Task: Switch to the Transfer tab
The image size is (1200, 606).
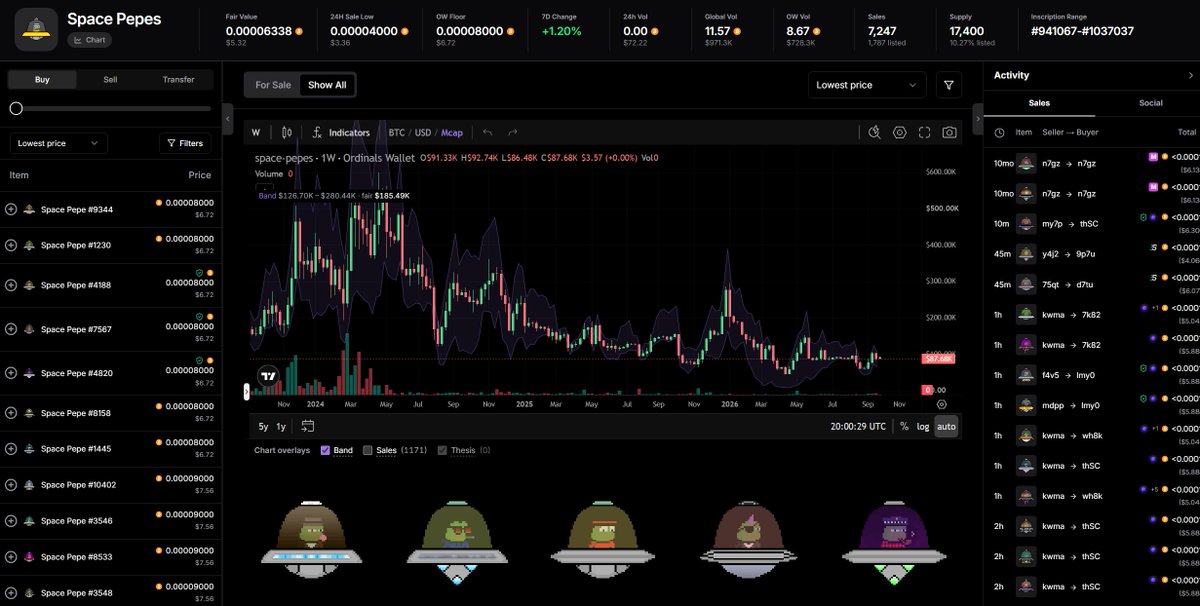Action: (178, 79)
